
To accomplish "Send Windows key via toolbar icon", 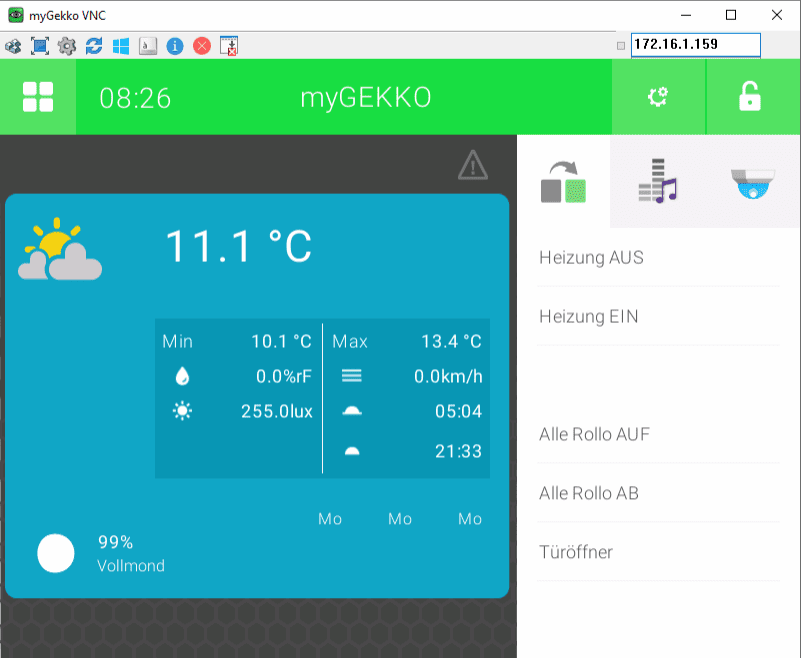I will pos(121,46).
